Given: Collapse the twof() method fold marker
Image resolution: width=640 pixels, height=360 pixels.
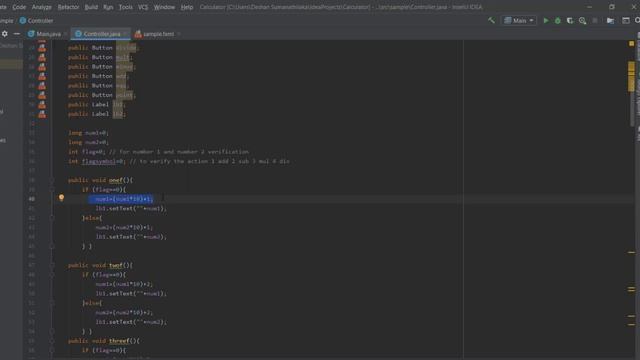Looking at the screenshot, I should tap(52, 265).
